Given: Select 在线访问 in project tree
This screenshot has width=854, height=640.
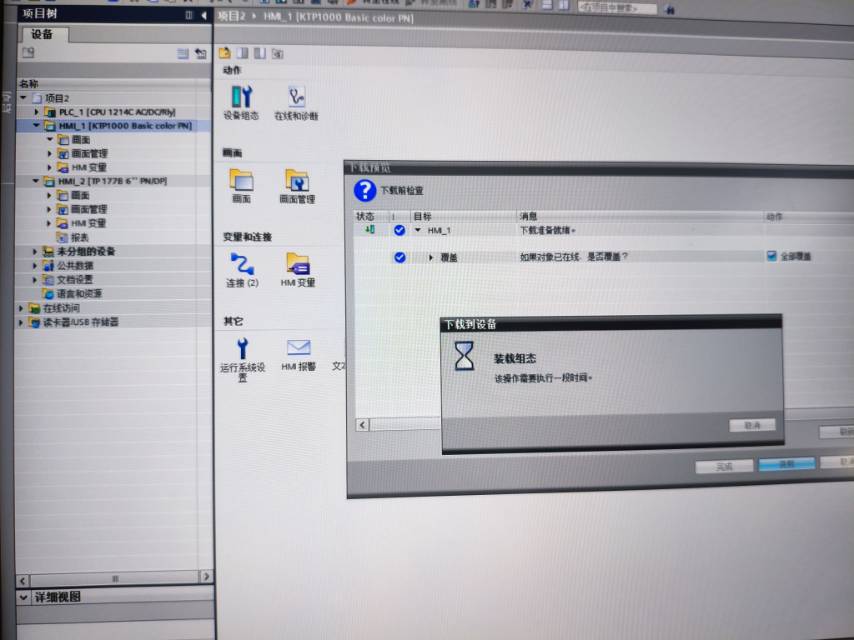Looking at the screenshot, I should 61,308.
